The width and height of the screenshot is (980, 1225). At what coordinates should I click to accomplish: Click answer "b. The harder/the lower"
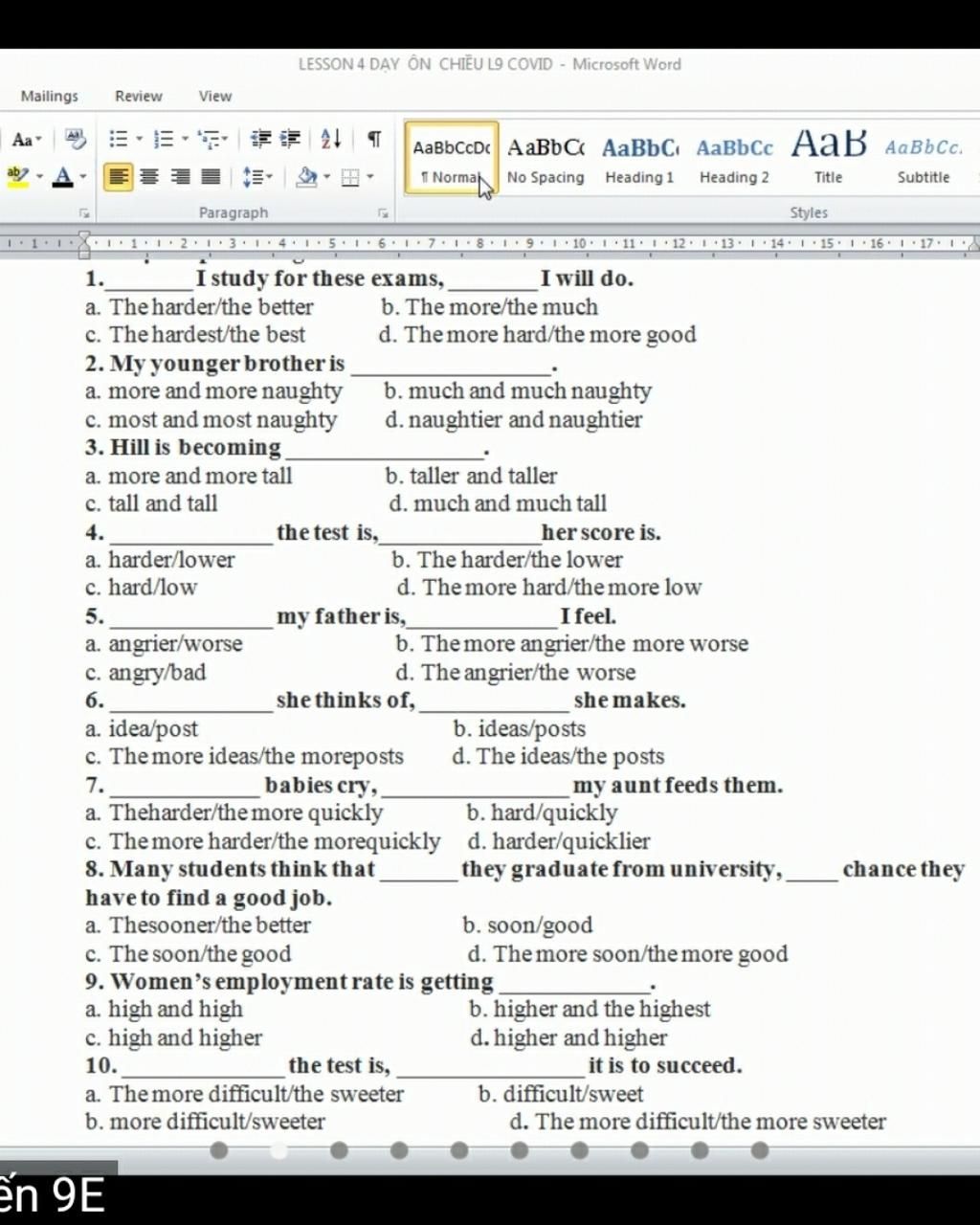pyautogui.click(x=507, y=560)
